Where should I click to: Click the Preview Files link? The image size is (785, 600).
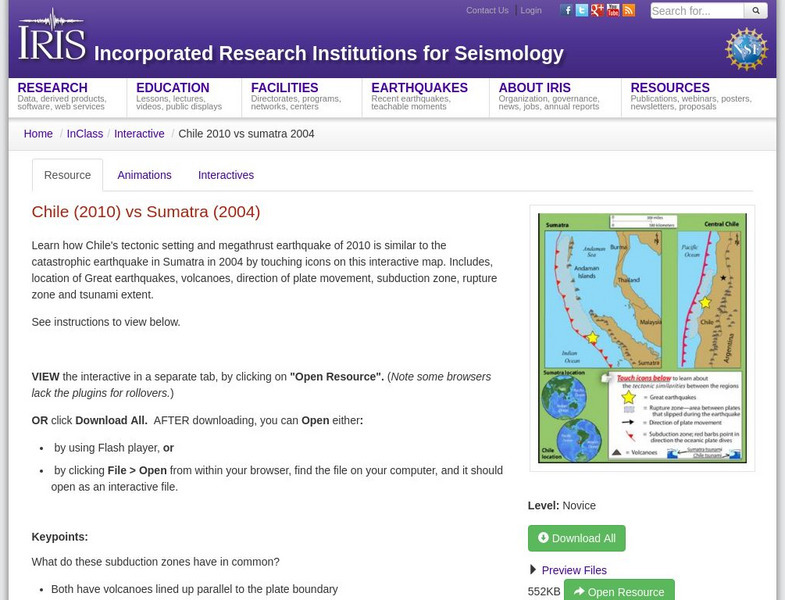574,570
